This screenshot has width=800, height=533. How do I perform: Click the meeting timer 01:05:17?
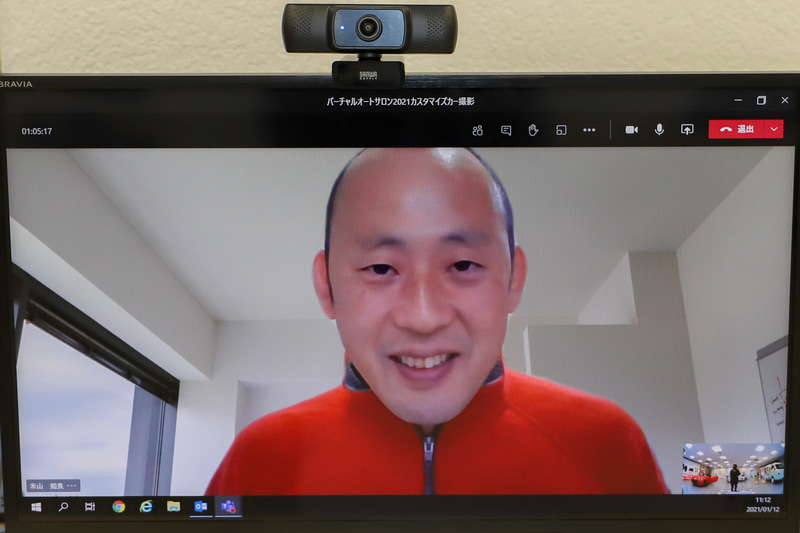37,131
